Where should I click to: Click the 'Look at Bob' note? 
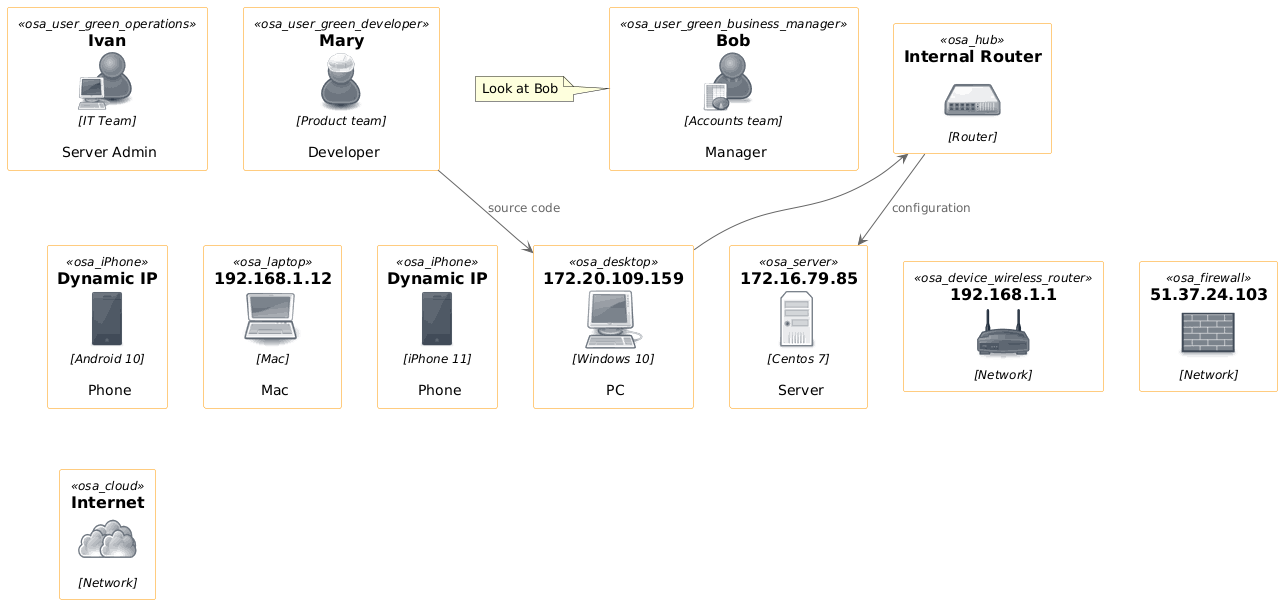pos(520,89)
